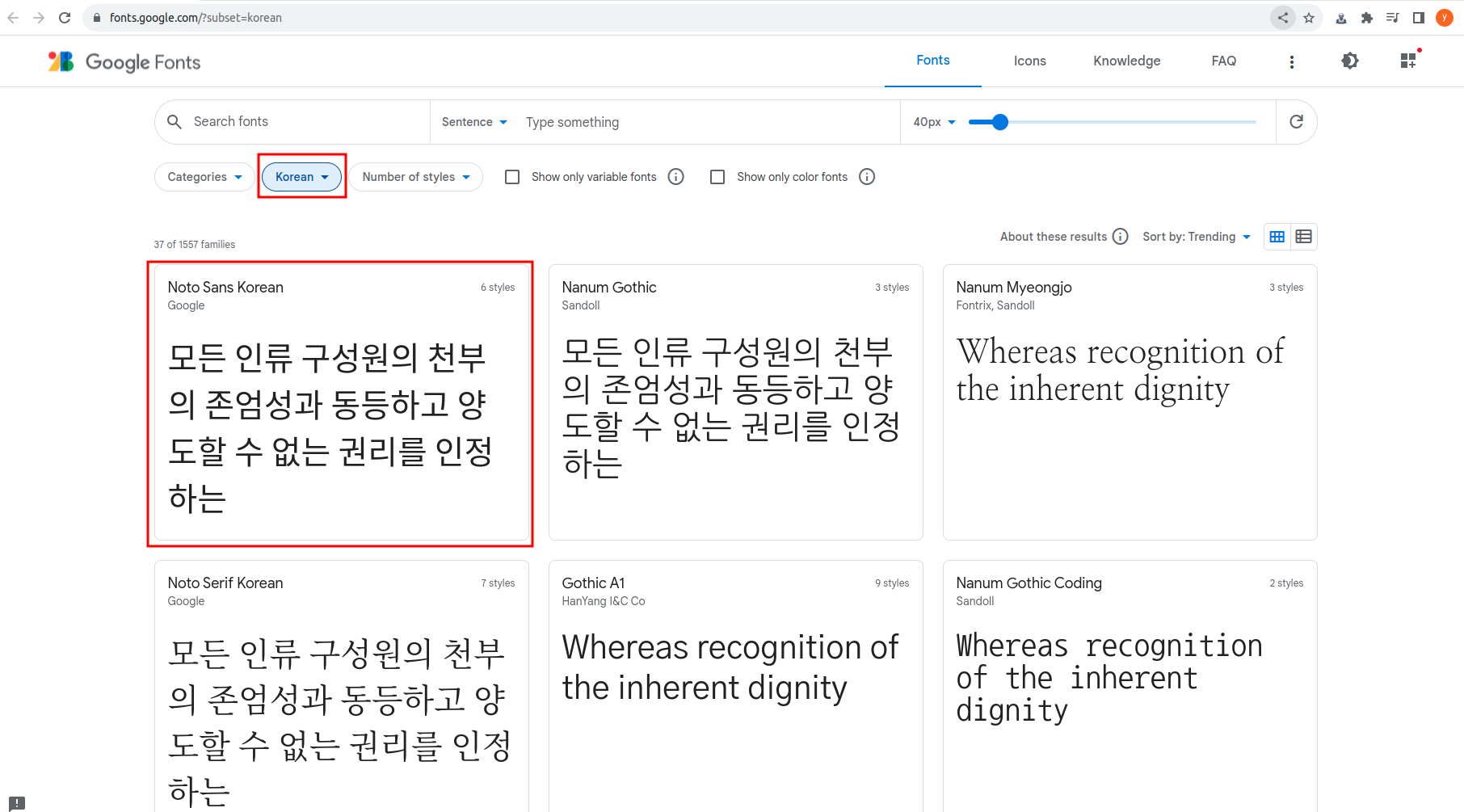Click the 'Fontrix, Sandoll' designer text
Image resolution: width=1464 pixels, height=812 pixels.
tap(995, 305)
